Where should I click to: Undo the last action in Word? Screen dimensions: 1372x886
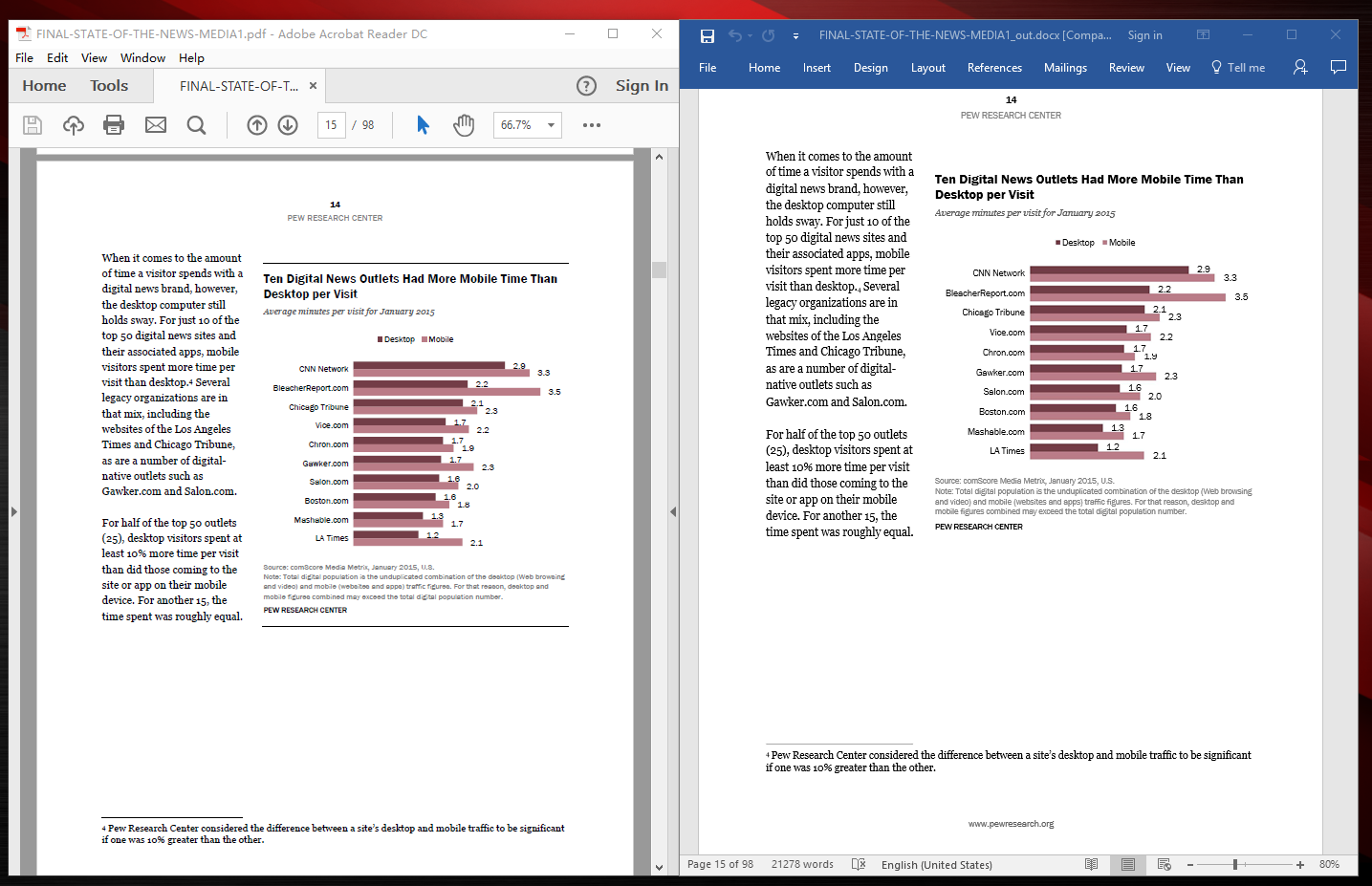(735, 35)
